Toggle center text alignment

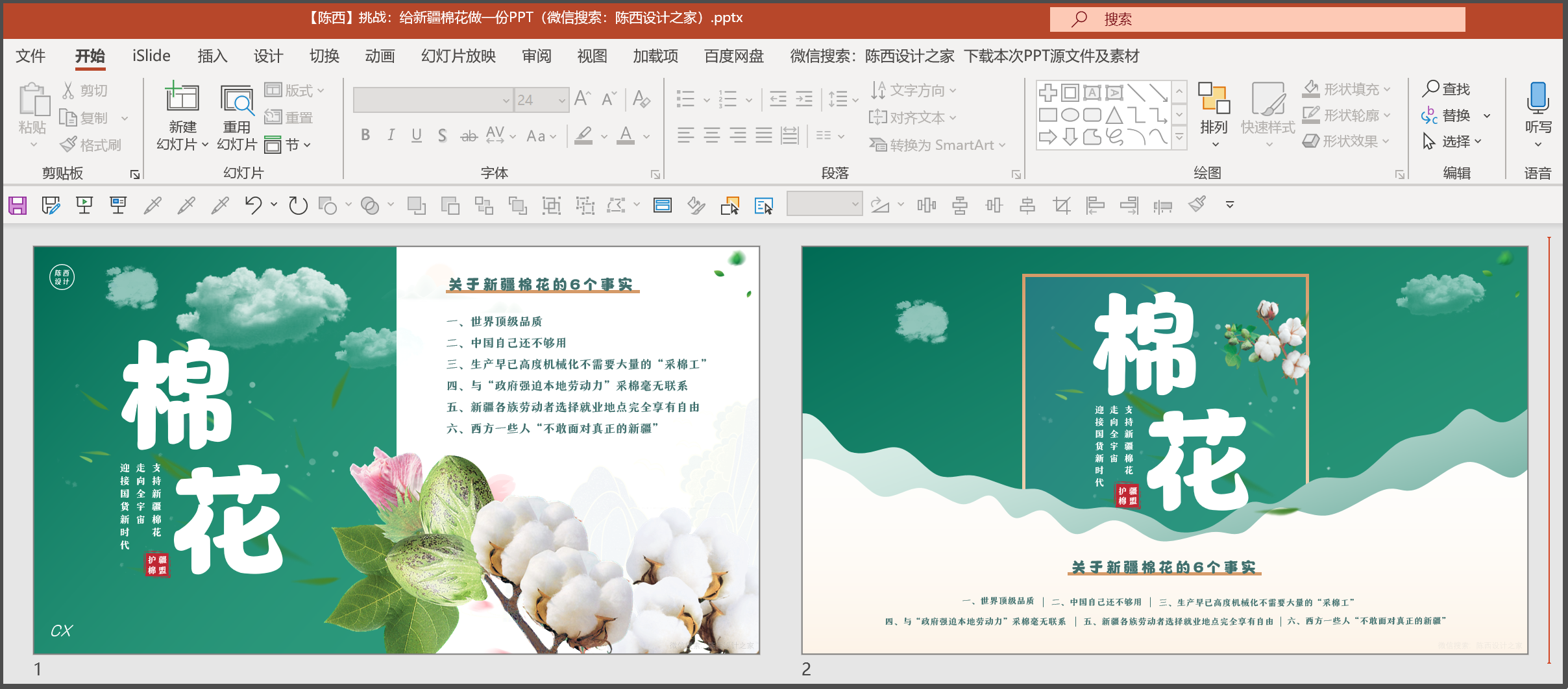click(712, 135)
